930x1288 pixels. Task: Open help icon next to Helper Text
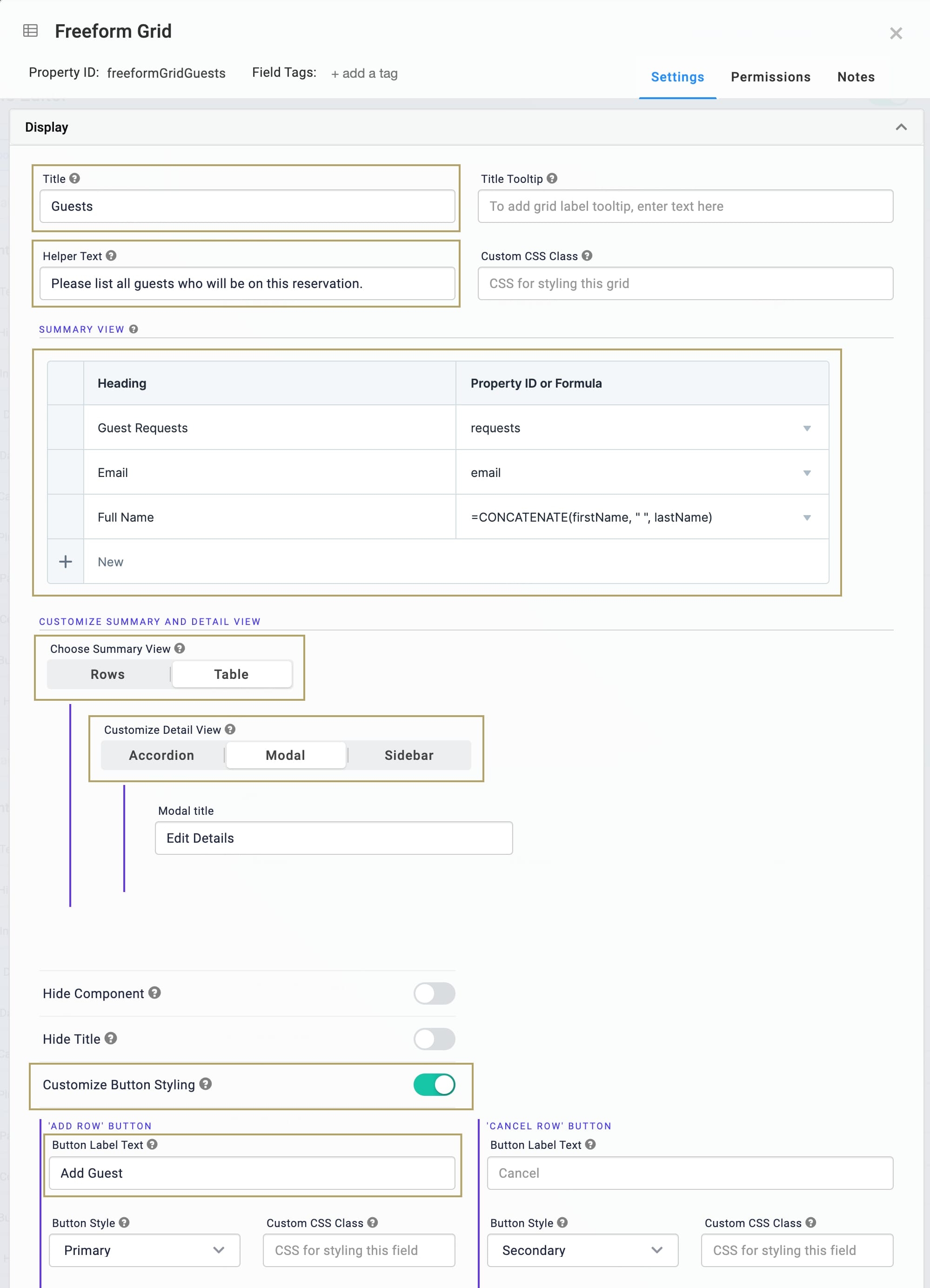pos(111,255)
